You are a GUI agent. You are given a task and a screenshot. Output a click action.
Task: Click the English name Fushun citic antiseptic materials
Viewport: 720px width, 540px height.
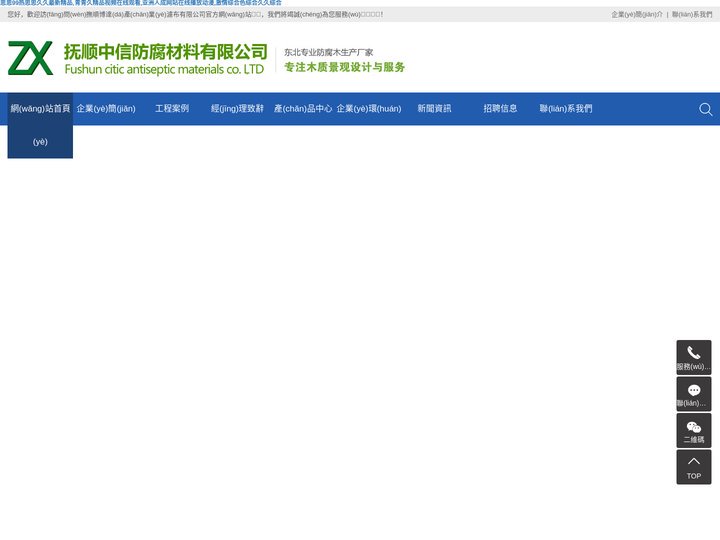[x=164, y=69]
